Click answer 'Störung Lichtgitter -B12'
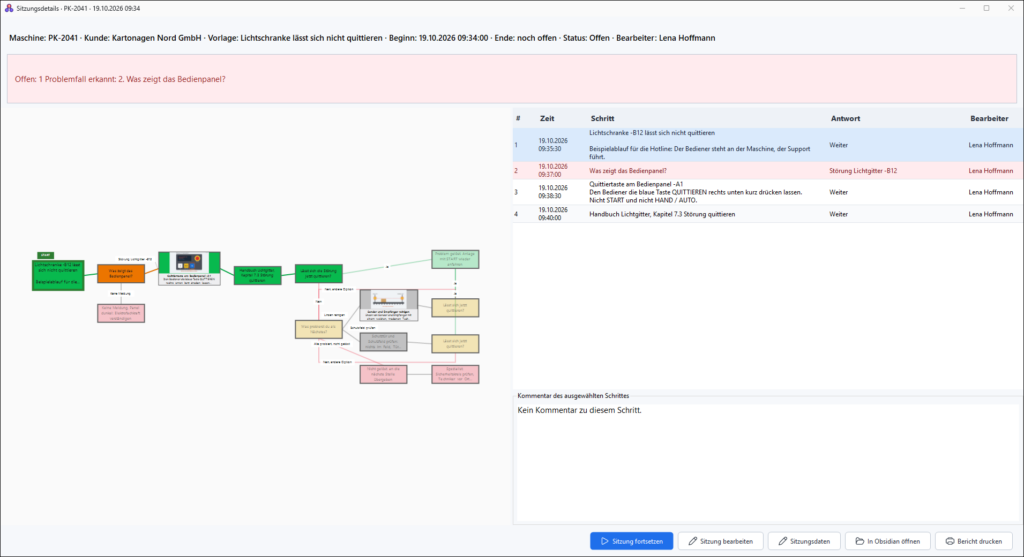The width and height of the screenshot is (1024, 557). click(863, 171)
